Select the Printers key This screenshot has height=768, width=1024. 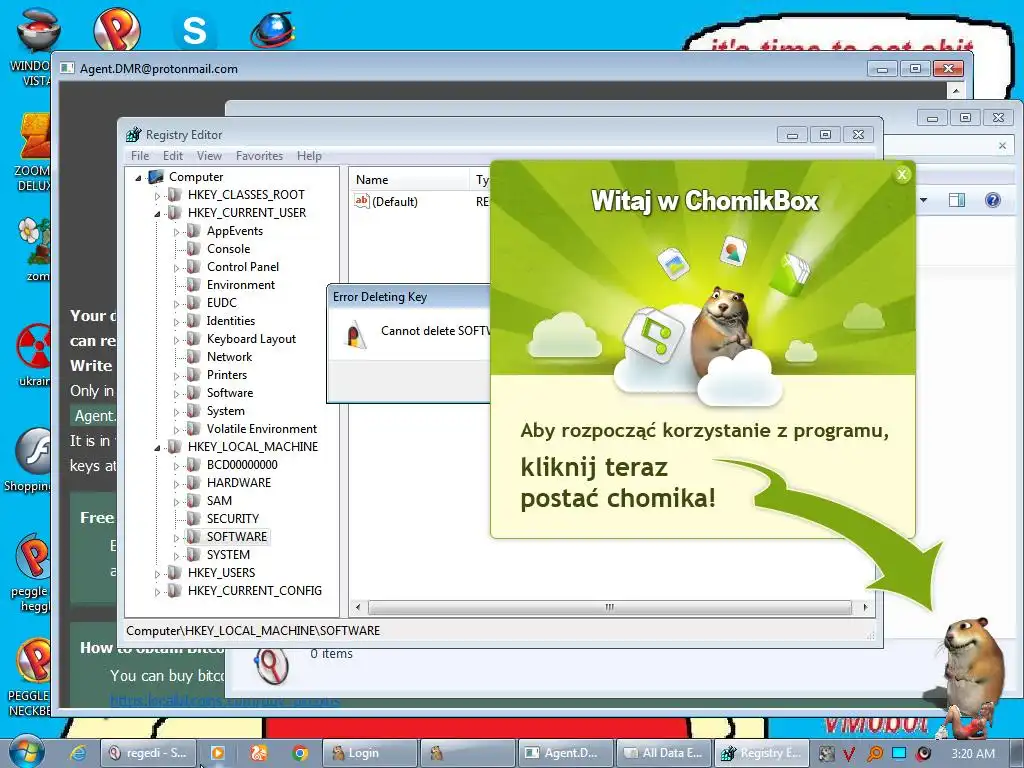point(227,375)
